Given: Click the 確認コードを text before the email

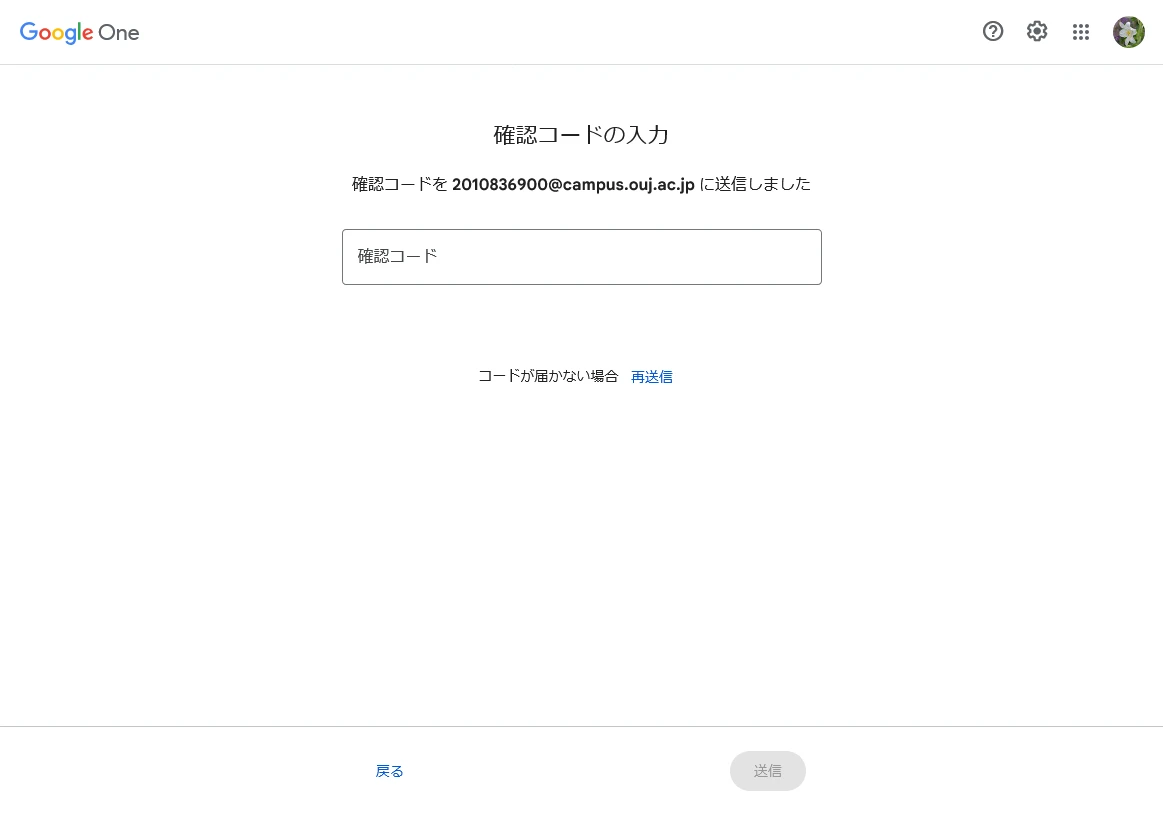Looking at the screenshot, I should click(x=399, y=185).
